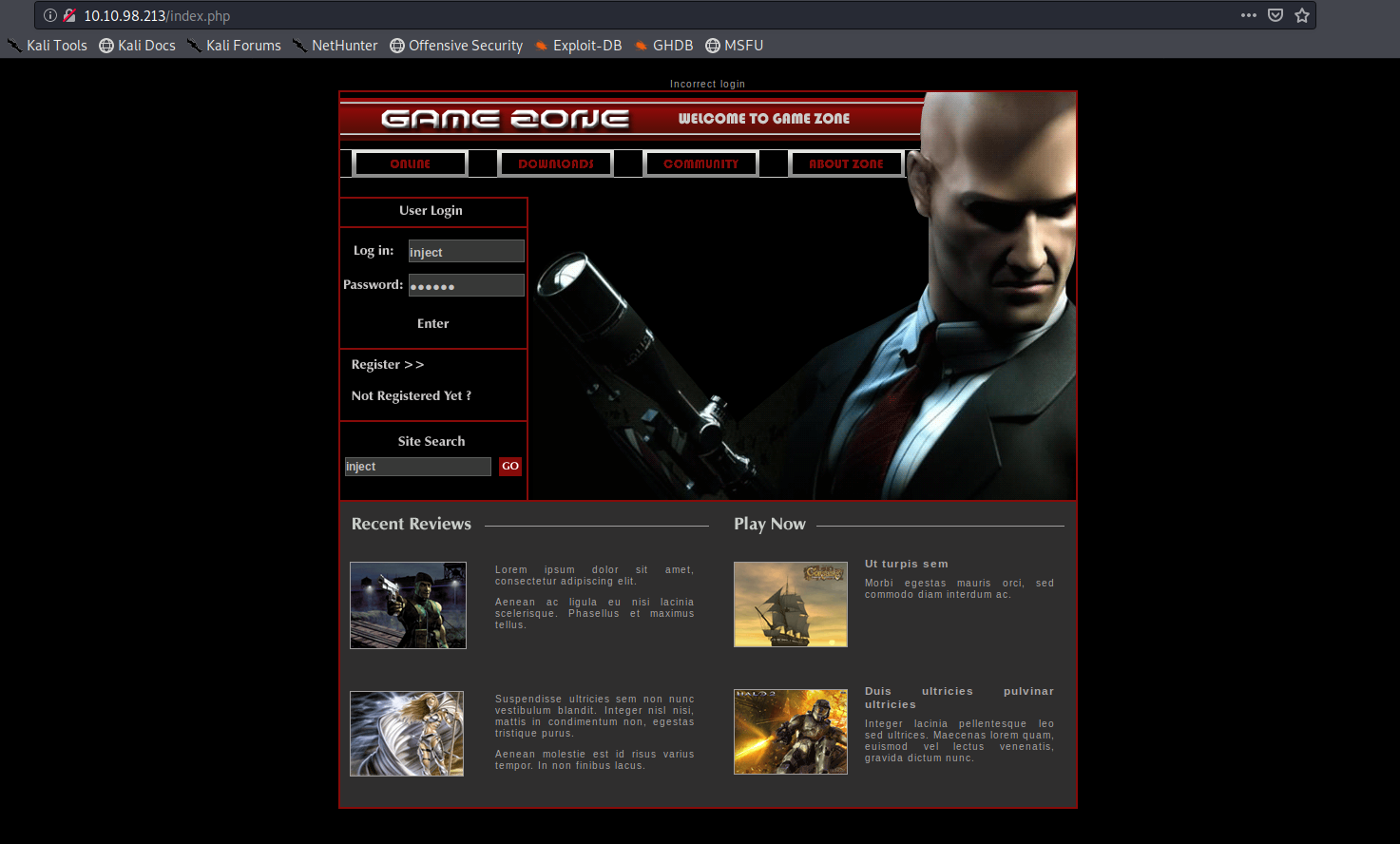Viewport: 1400px width, 844px height.
Task: Run the site search with the GO button
Action: (510, 467)
